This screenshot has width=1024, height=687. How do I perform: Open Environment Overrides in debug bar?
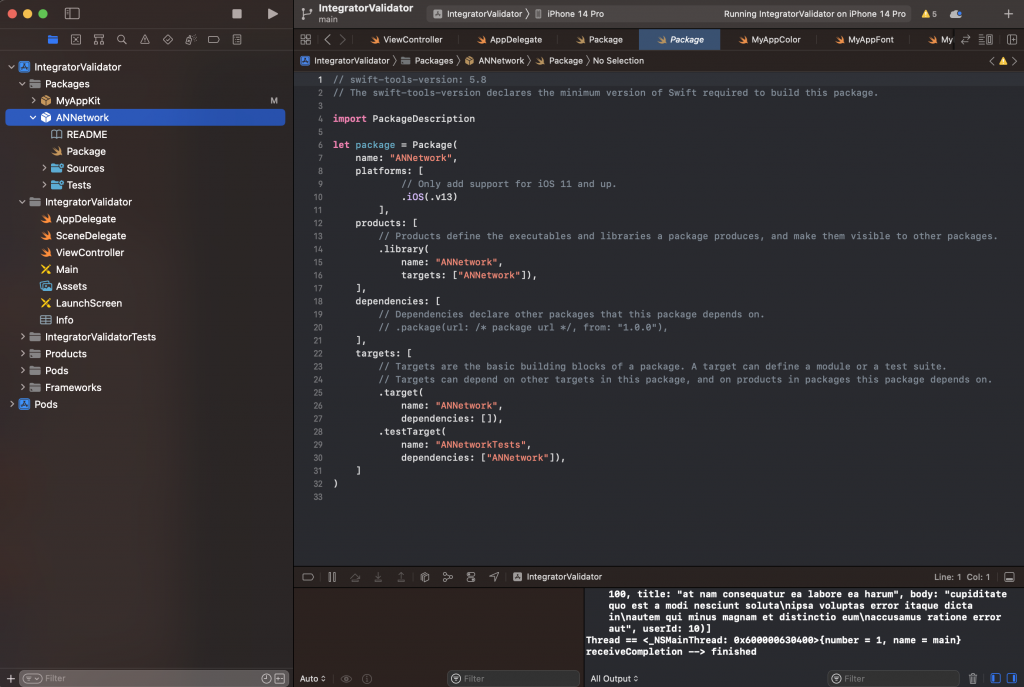tap(471, 577)
